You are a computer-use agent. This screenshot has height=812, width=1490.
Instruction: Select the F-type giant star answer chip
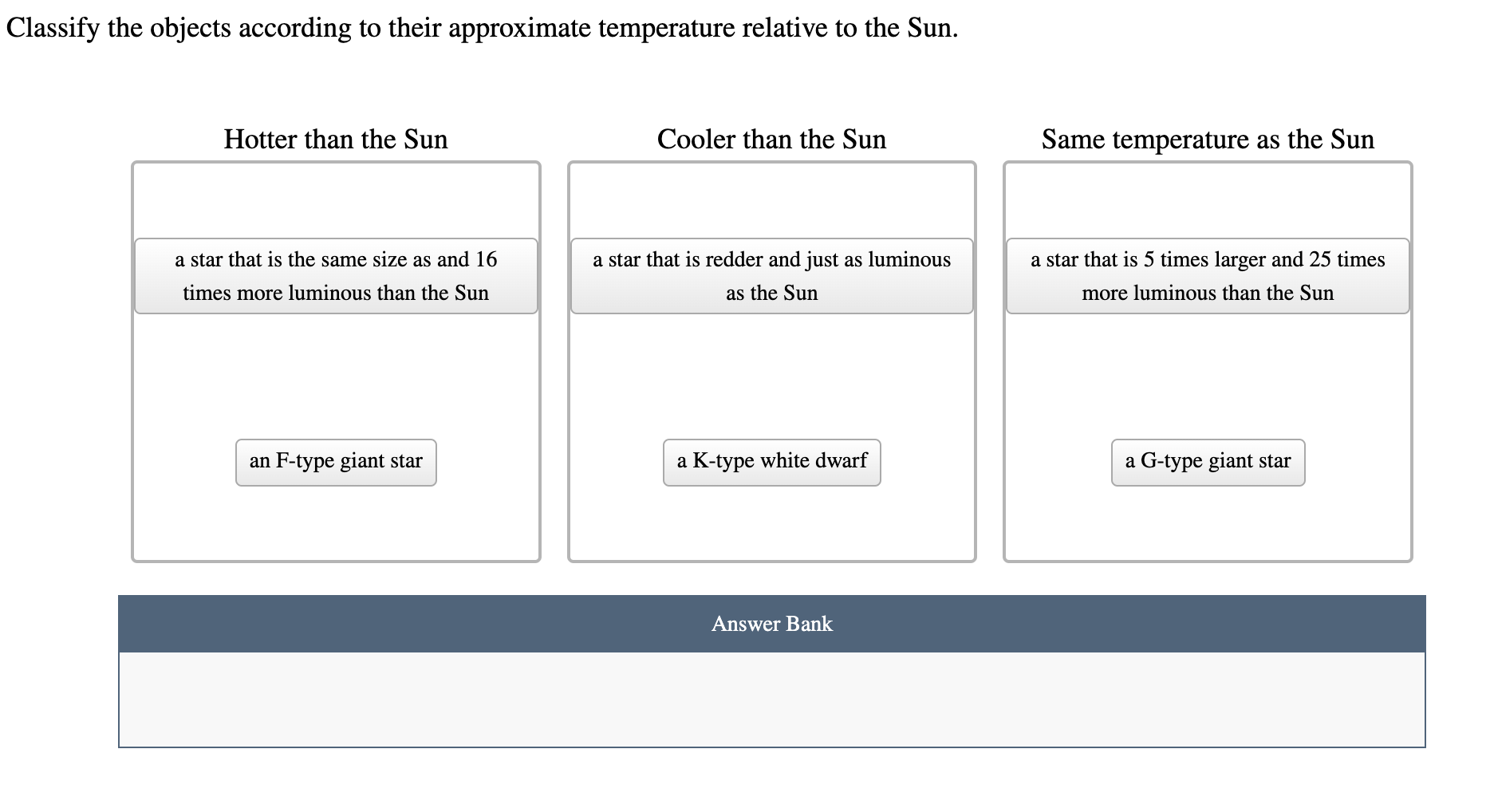pos(335,461)
